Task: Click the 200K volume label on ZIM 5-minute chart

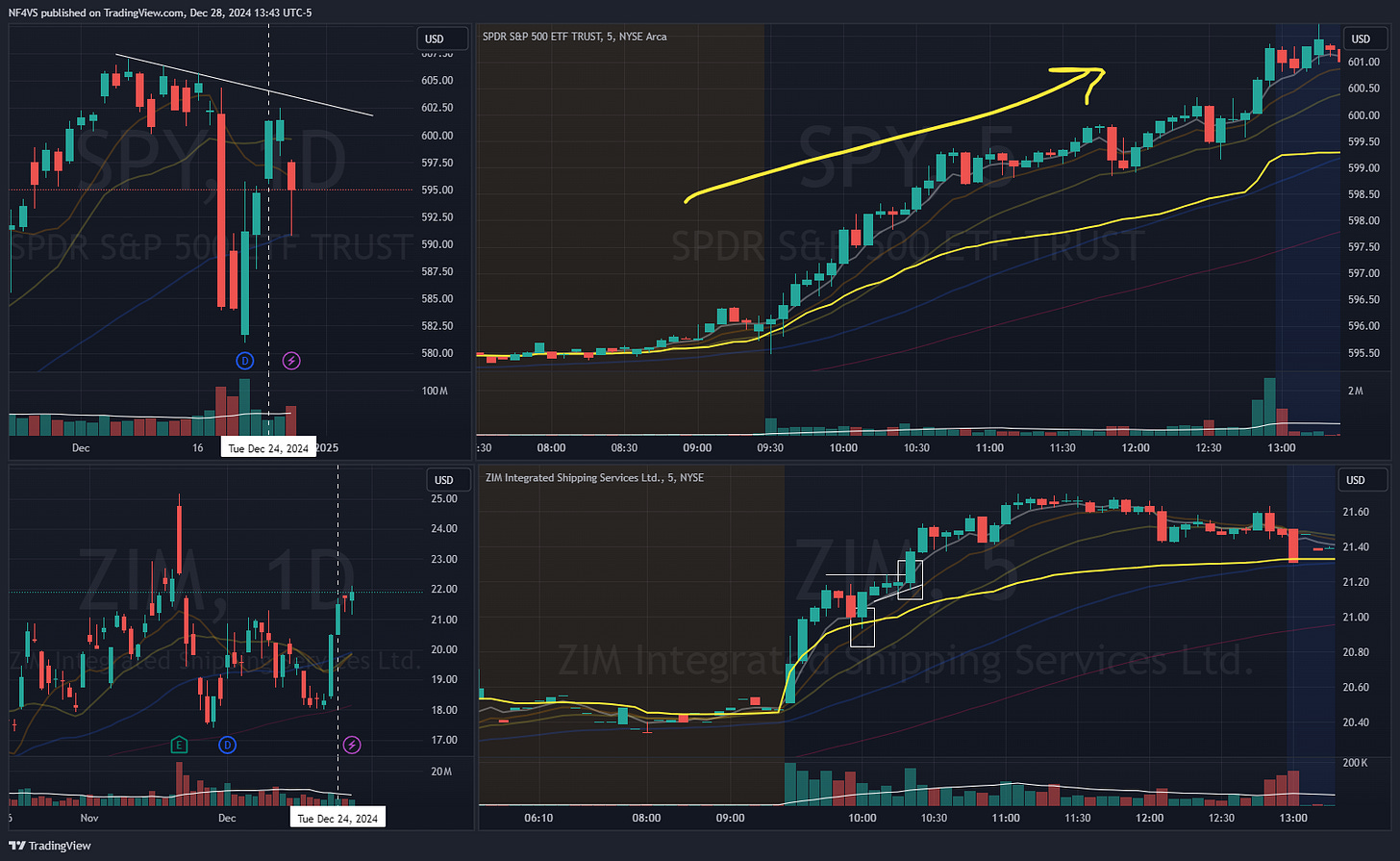Action: [1355, 763]
